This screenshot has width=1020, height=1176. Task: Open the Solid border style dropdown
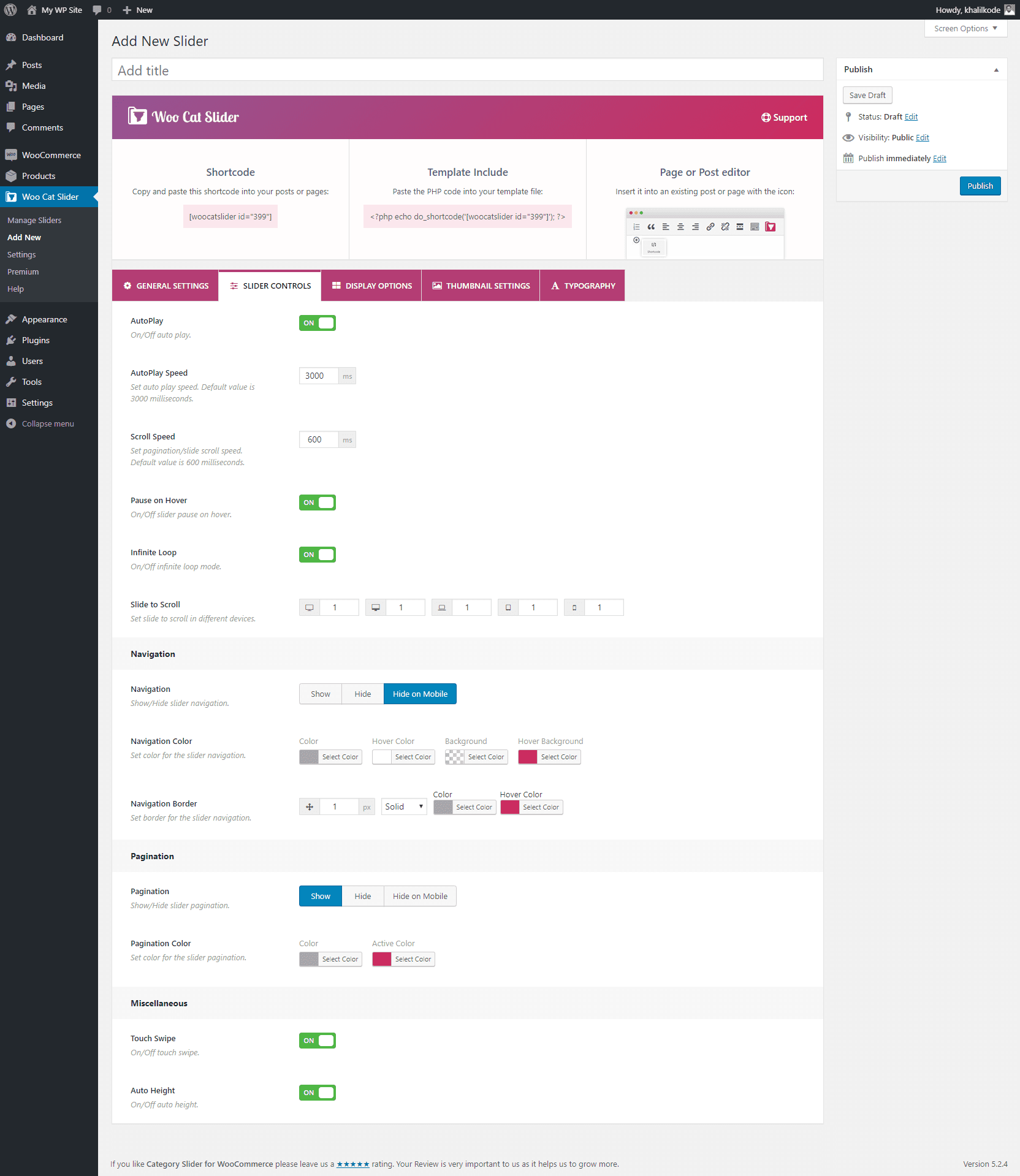tap(403, 806)
